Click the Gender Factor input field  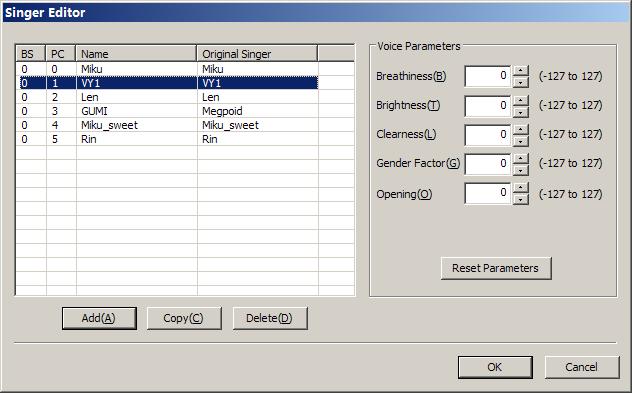pos(488,164)
